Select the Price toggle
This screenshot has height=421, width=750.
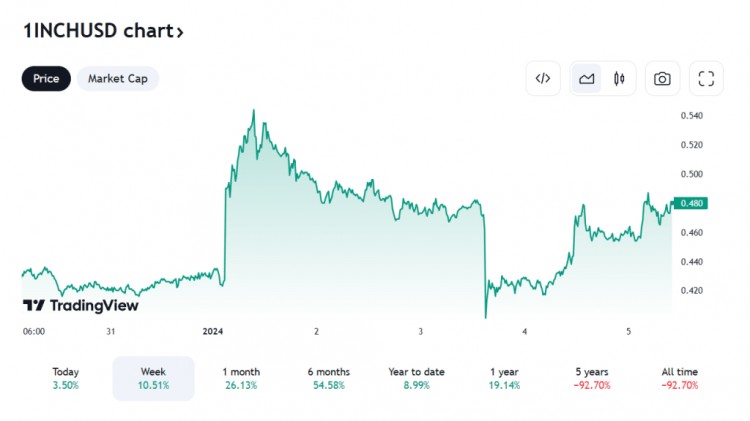(x=46, y=78)
